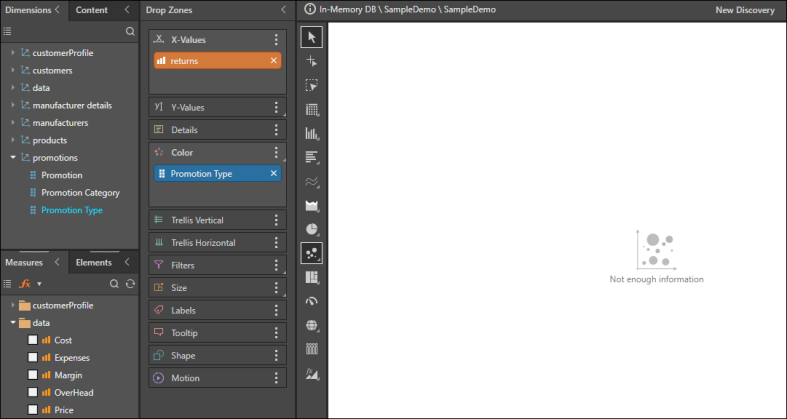Select the Promotion Category hierarchy item
The image size is (787, 419).
tap(80, 192)
